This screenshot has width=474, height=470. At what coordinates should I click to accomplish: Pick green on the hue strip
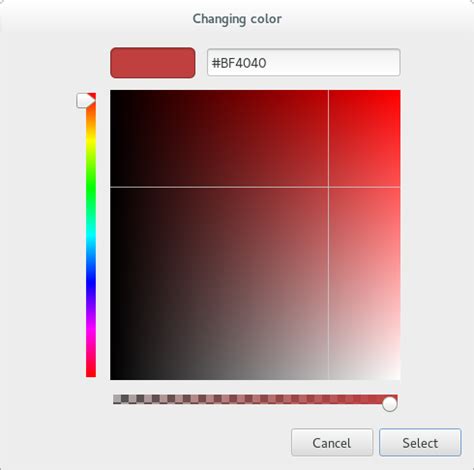coord(91,188)
